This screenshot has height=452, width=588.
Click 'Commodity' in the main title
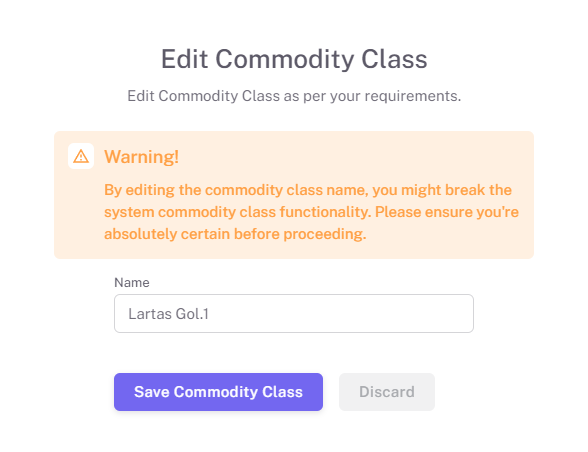point(285,60)
